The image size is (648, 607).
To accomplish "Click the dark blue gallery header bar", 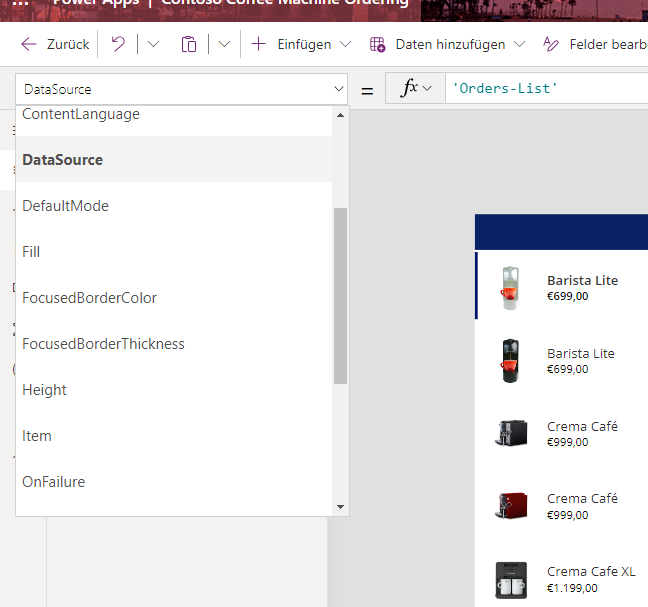I will click(x=561, y=232).
